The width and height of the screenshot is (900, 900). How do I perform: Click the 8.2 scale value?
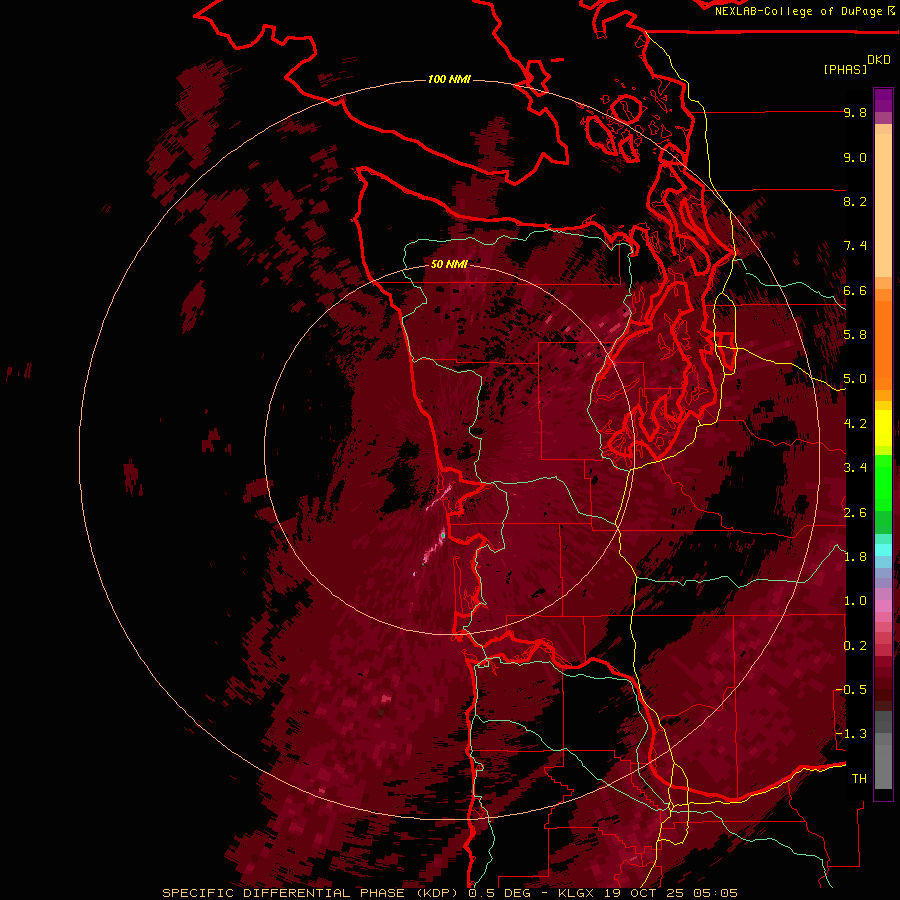855,201
